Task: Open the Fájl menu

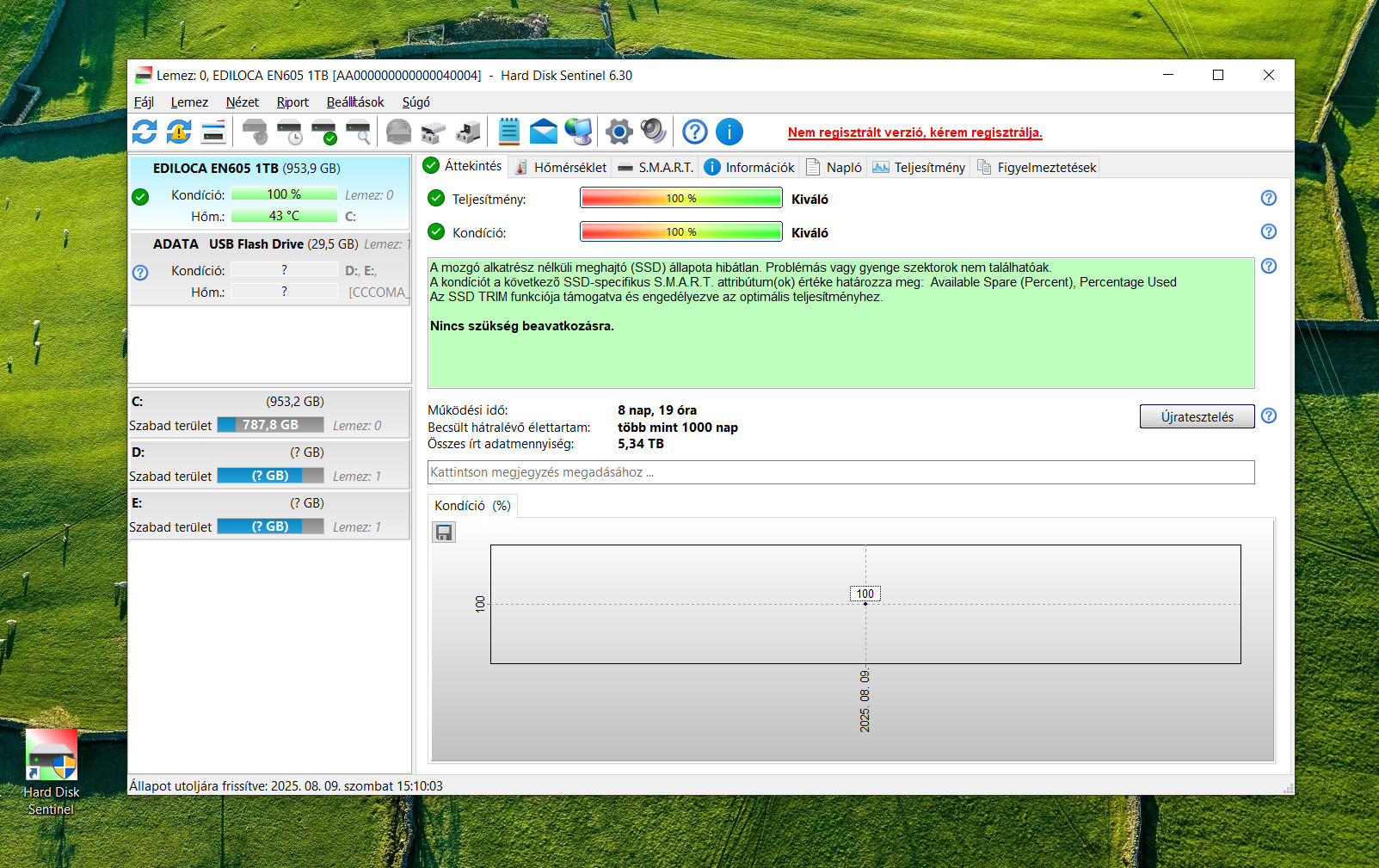Action: [144, 102]
